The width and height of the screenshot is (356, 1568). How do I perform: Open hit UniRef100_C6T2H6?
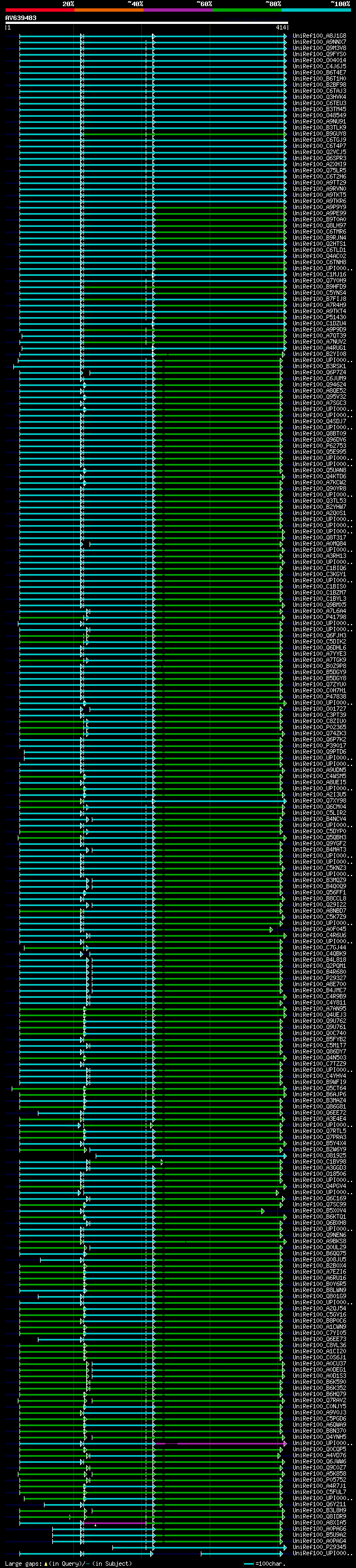pyautogui.click(x=319, y=176)
